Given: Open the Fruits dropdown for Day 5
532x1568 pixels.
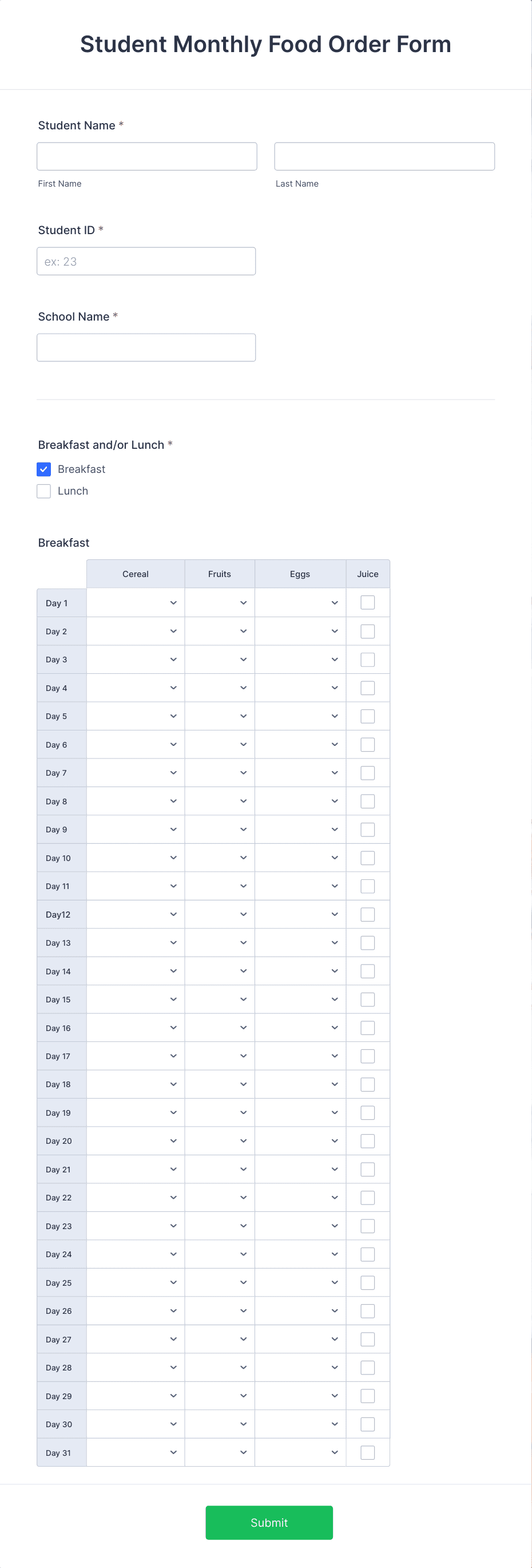Looking at the screenshot, I should (x=219, y=716).
